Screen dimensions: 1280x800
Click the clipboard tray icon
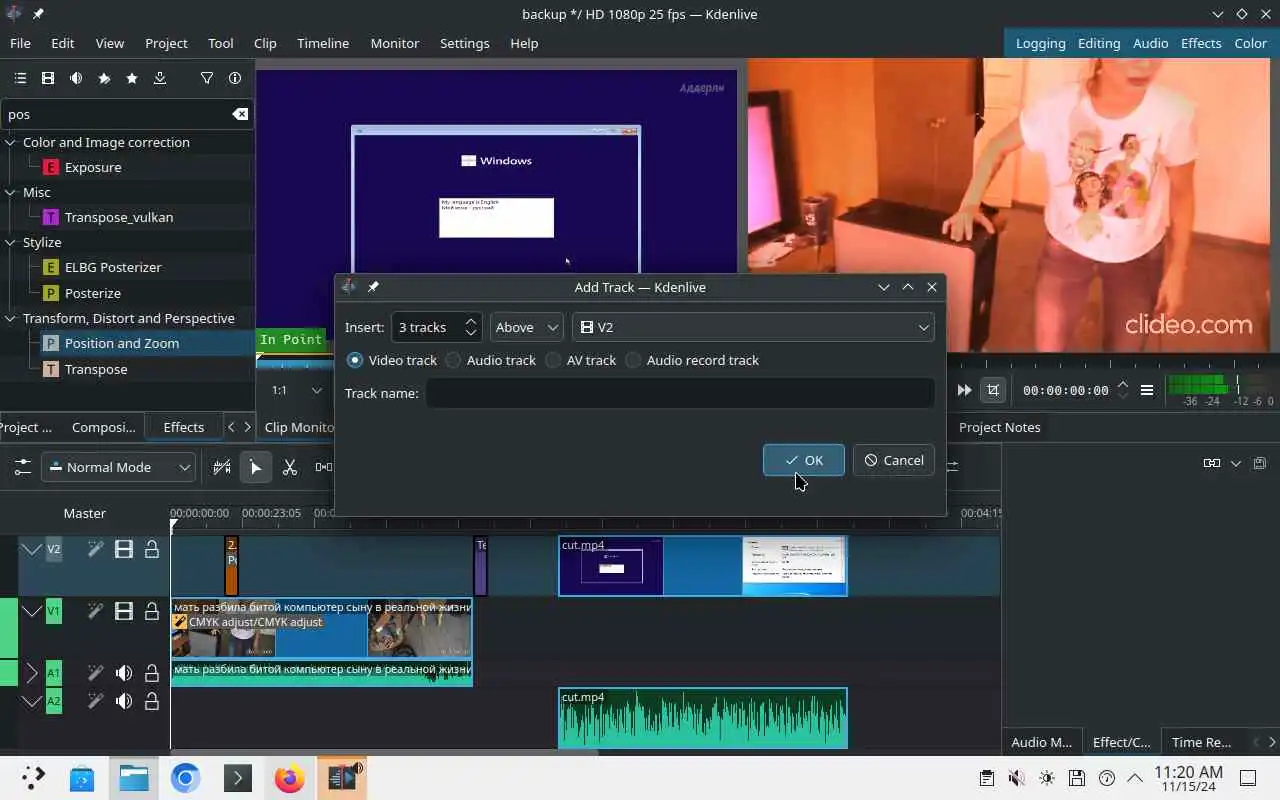tap(987, 778)
